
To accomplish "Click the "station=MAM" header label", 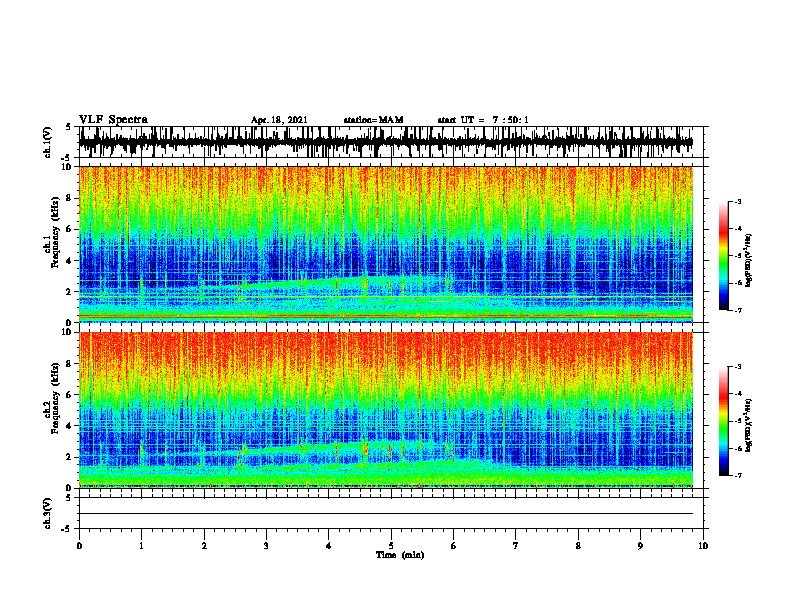I will tap(373, 120).
